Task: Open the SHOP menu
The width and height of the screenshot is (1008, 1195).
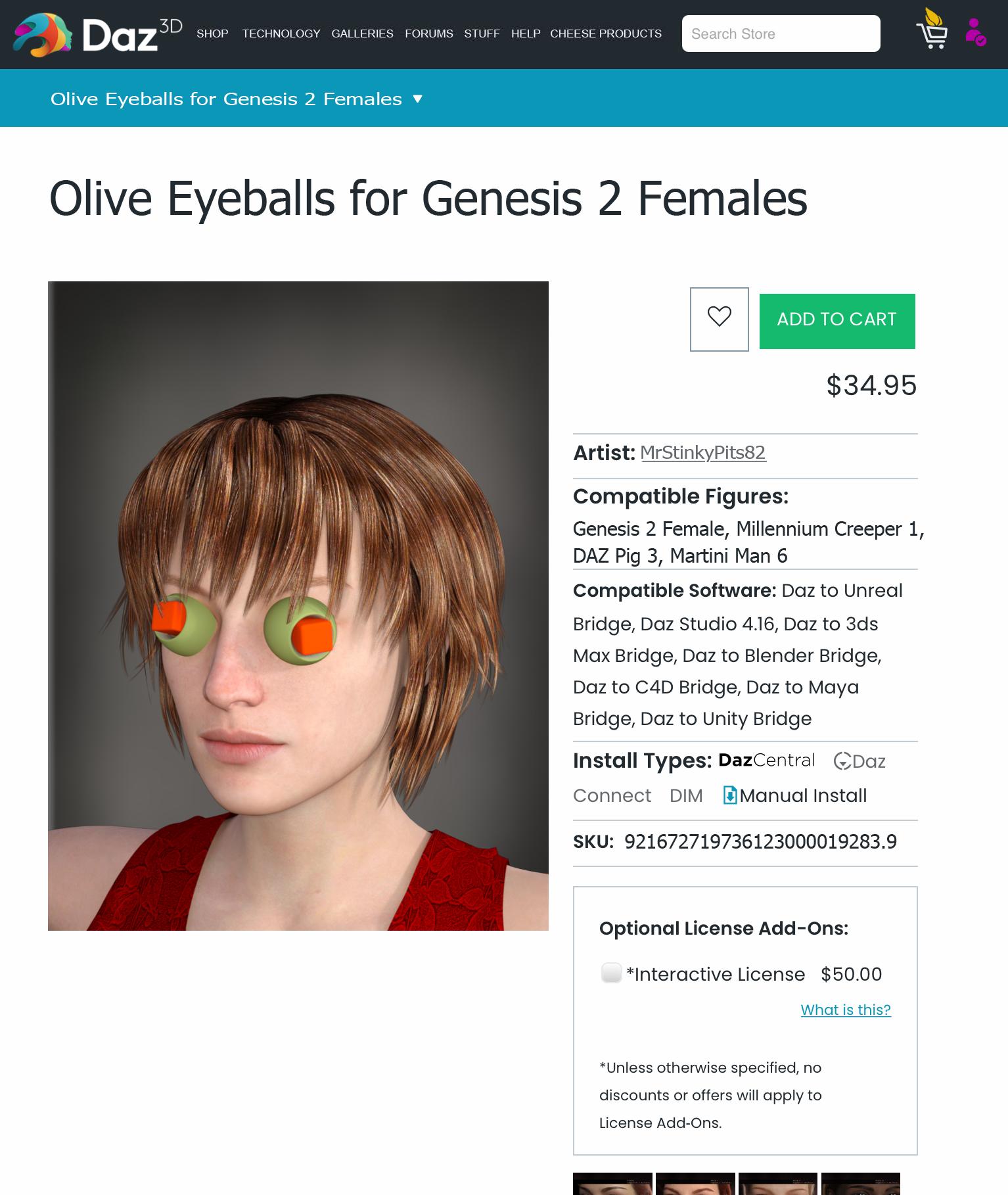Action: (x=212, y=34)
